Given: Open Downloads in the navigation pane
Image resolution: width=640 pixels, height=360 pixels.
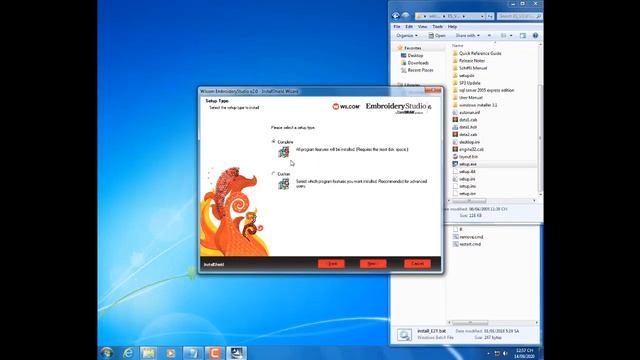Looking at the screenshot, I should pos(418,63).
